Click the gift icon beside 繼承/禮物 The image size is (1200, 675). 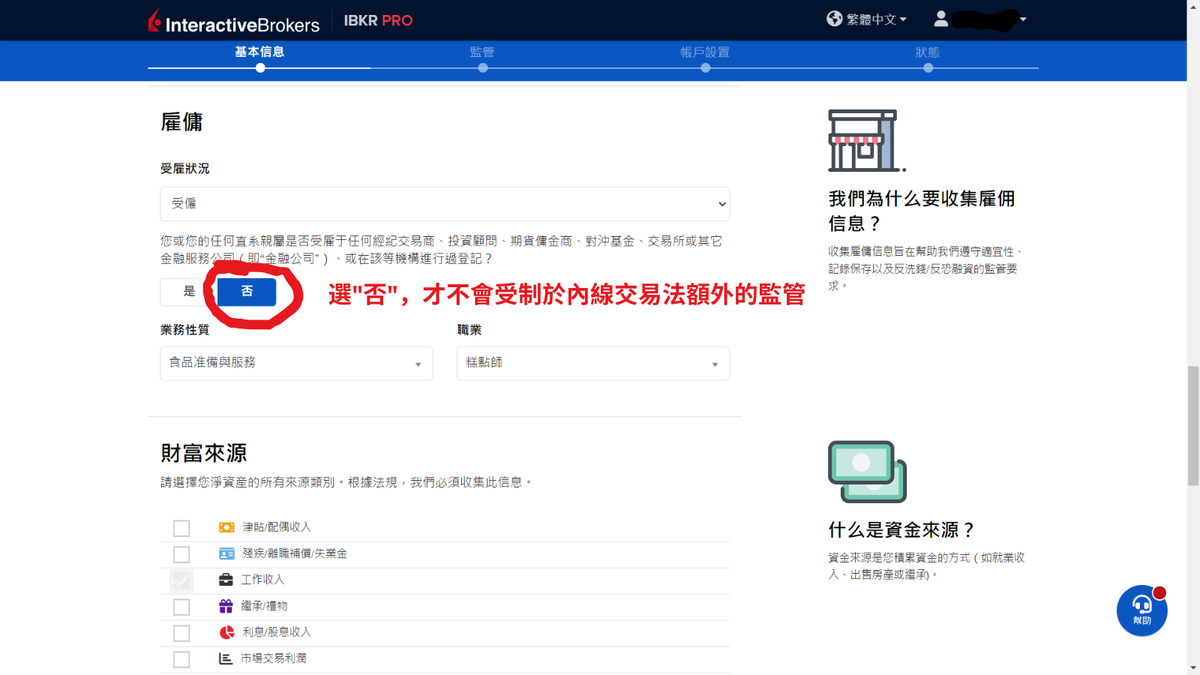coord(225,605)
